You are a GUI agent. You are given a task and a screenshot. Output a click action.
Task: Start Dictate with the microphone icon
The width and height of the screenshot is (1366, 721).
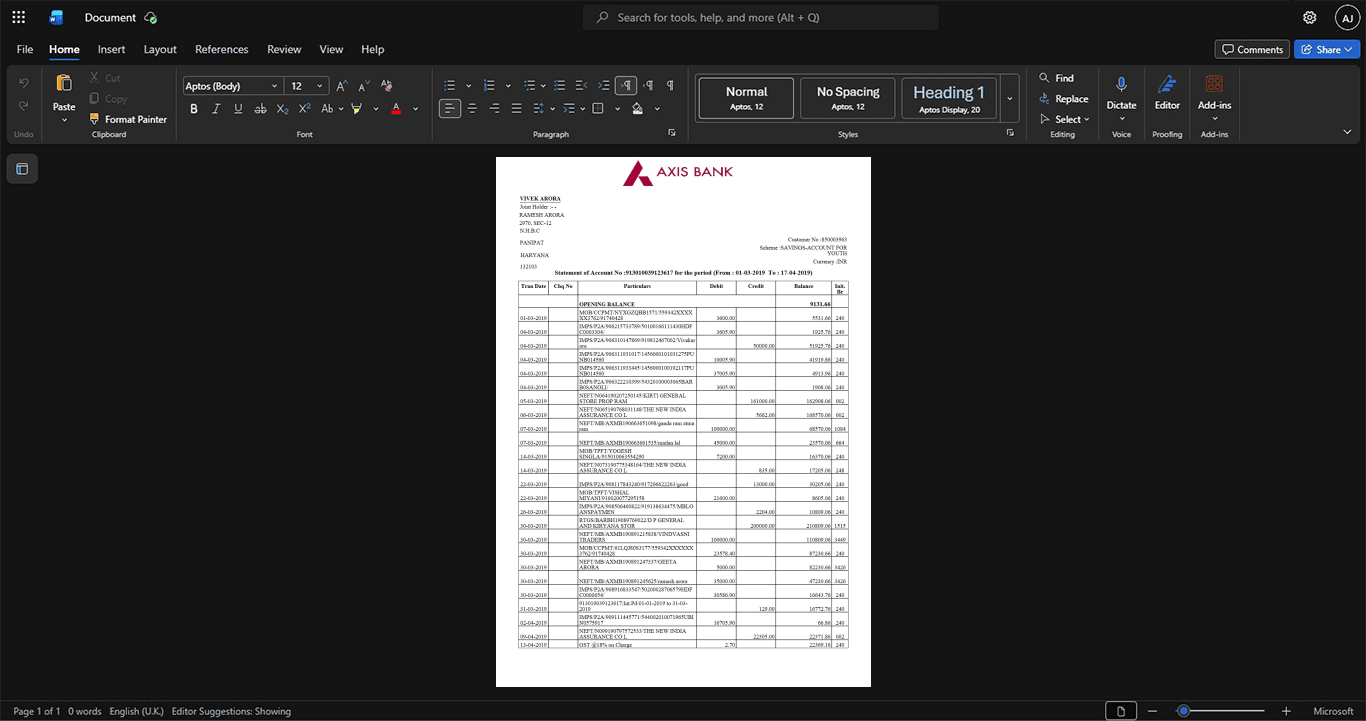[1121, 85]
